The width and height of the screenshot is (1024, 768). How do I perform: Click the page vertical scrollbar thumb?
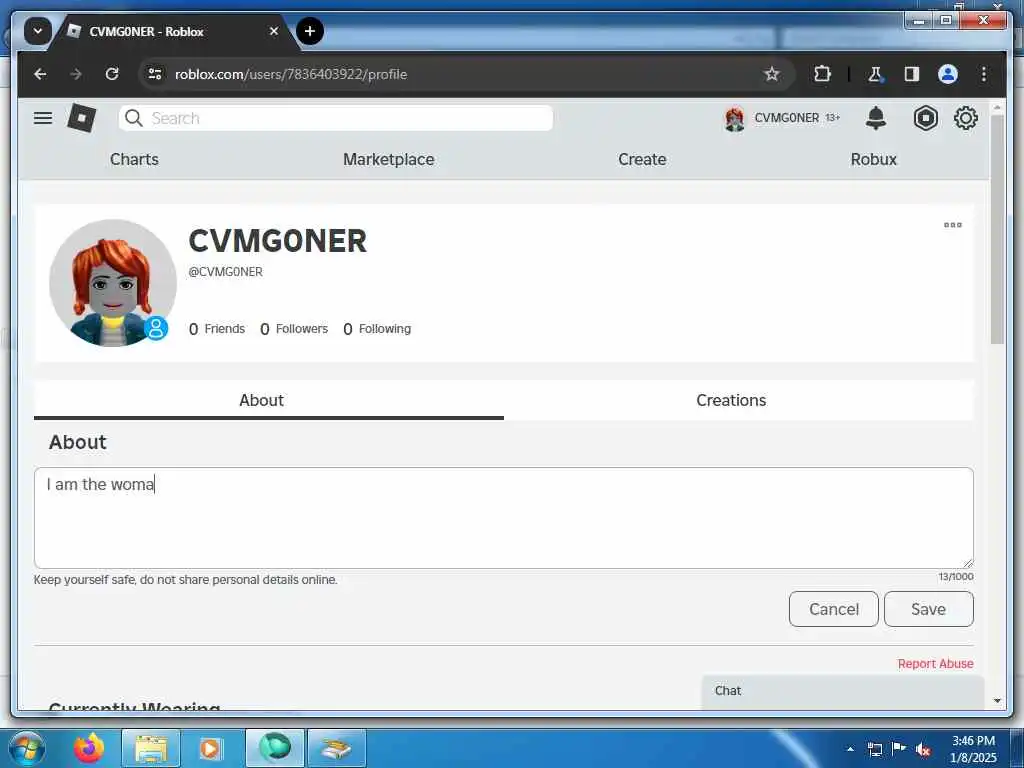pos(997,229)
